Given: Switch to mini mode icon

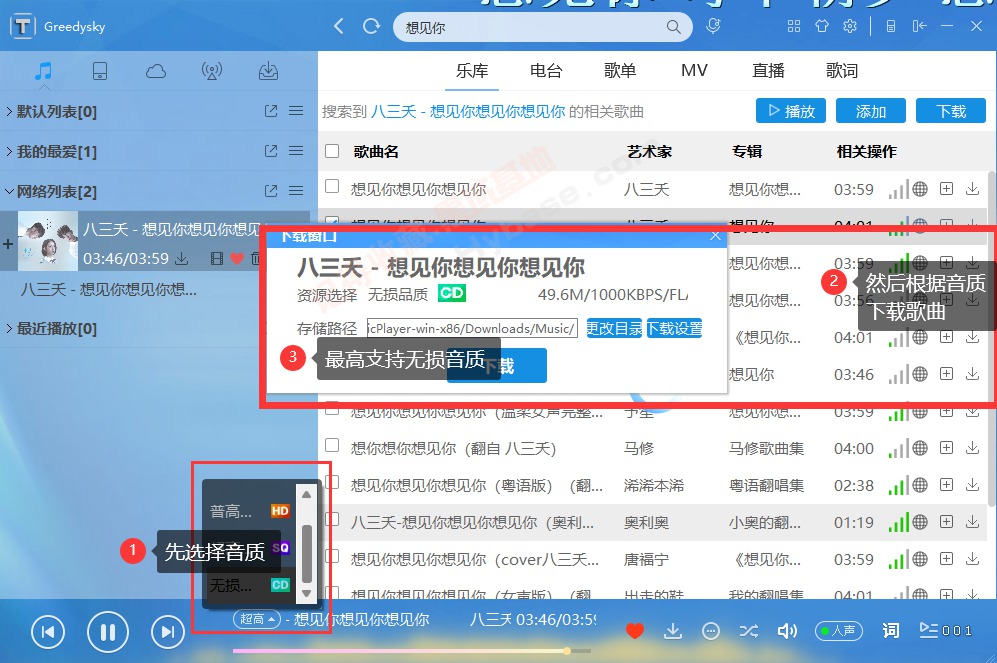Looking at the screenshot, I should click(919, 26).
